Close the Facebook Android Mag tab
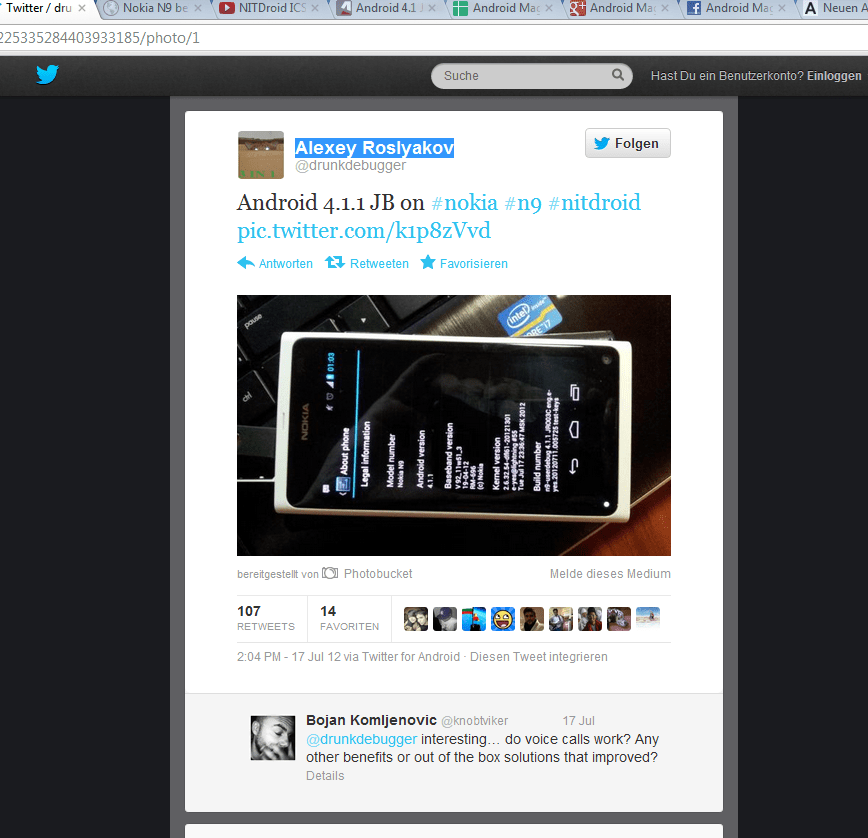 pos(782,8)
